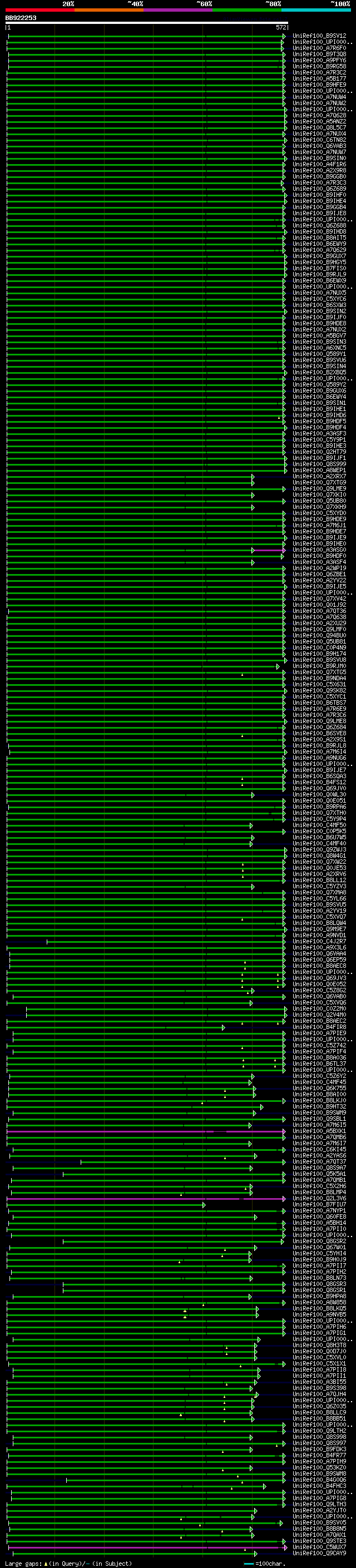
Task: Select the white BB922253 query sequence bar
Action: tap(147, 23)
